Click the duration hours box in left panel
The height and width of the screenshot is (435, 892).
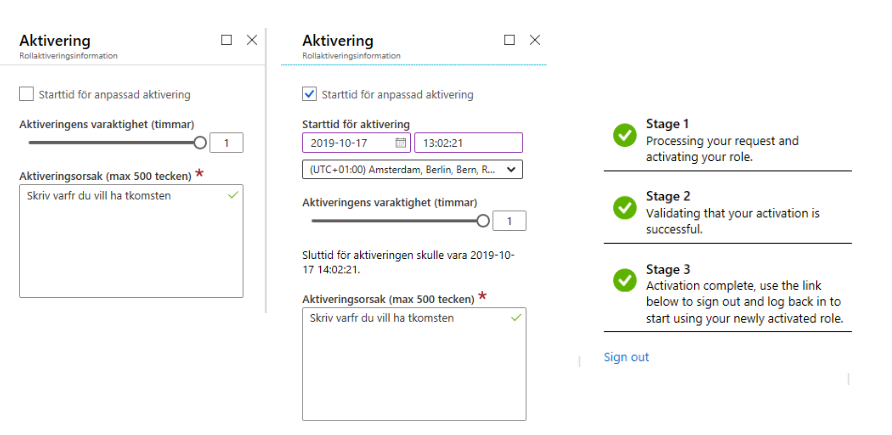click(226, 143)
